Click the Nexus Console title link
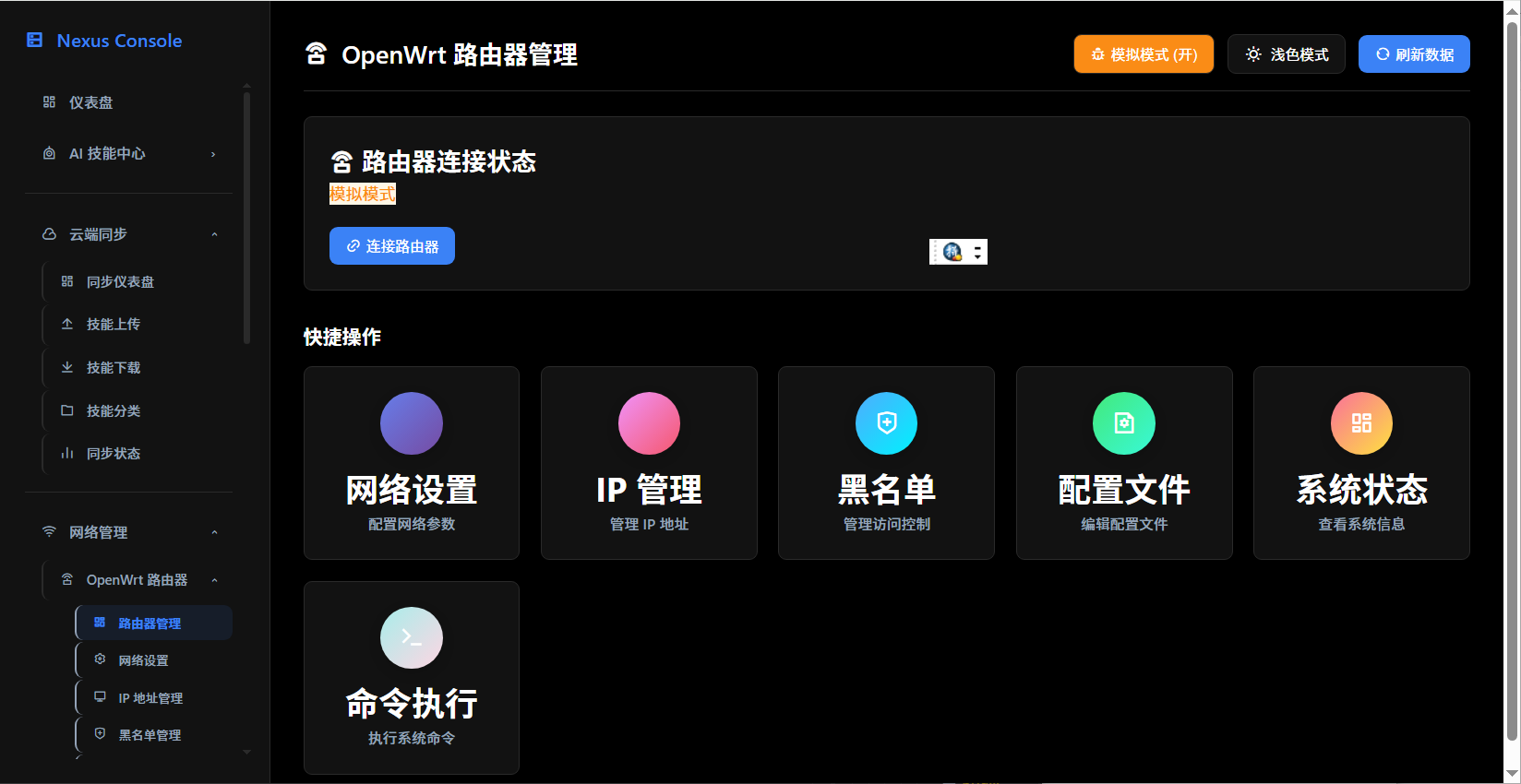 (119, 41)
